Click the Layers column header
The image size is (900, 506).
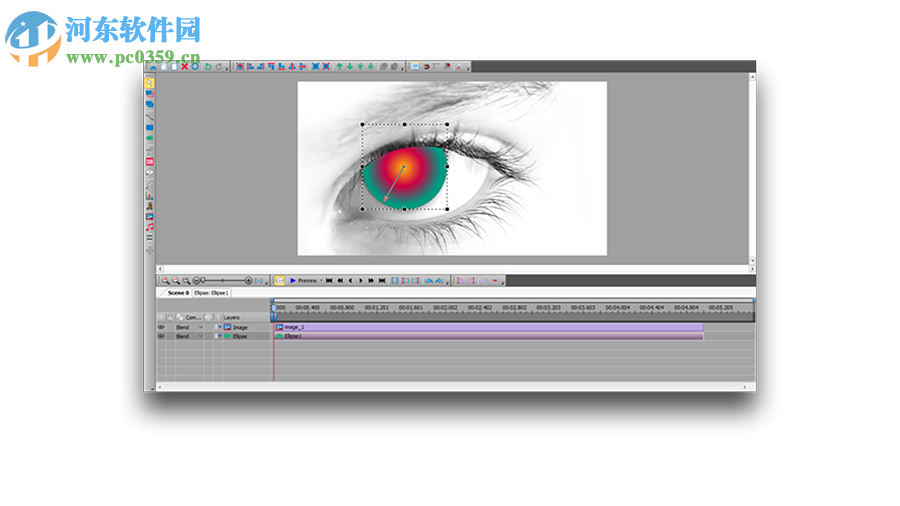(231, 317)
